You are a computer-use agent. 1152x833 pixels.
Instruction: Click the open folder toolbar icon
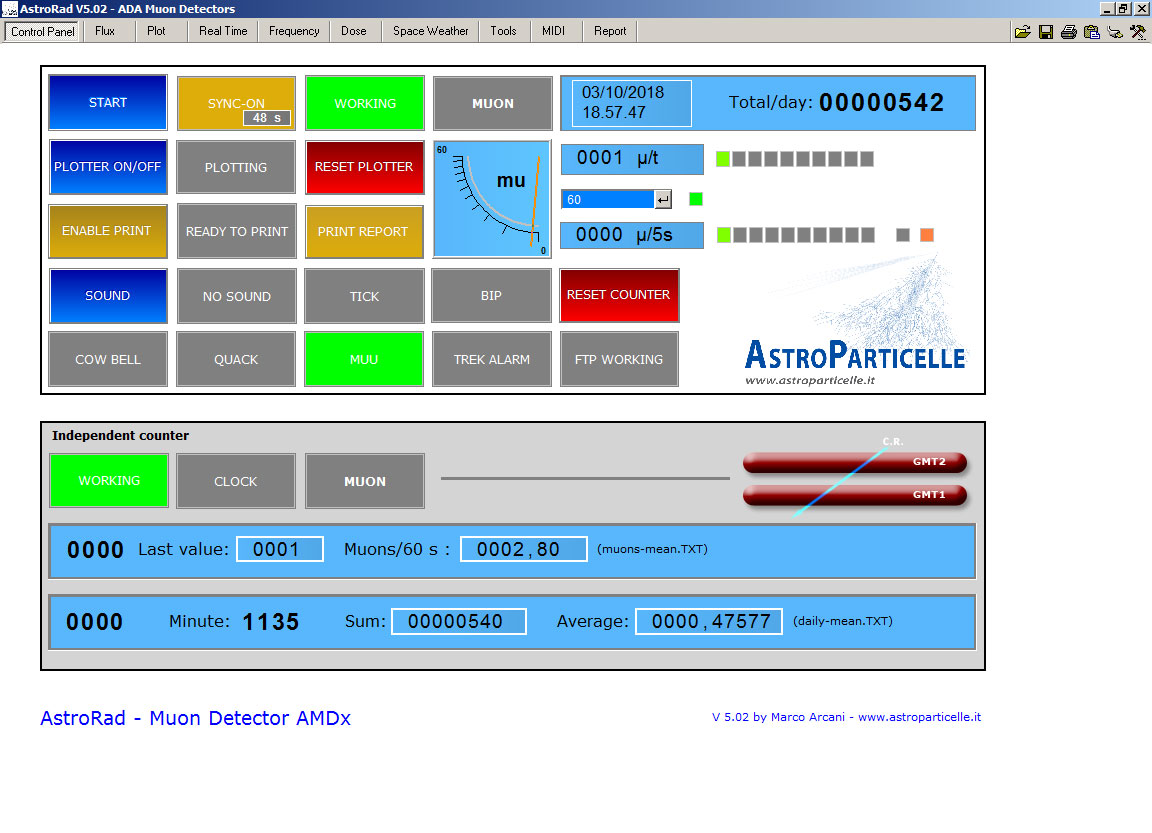click(x=1022, y=31)
